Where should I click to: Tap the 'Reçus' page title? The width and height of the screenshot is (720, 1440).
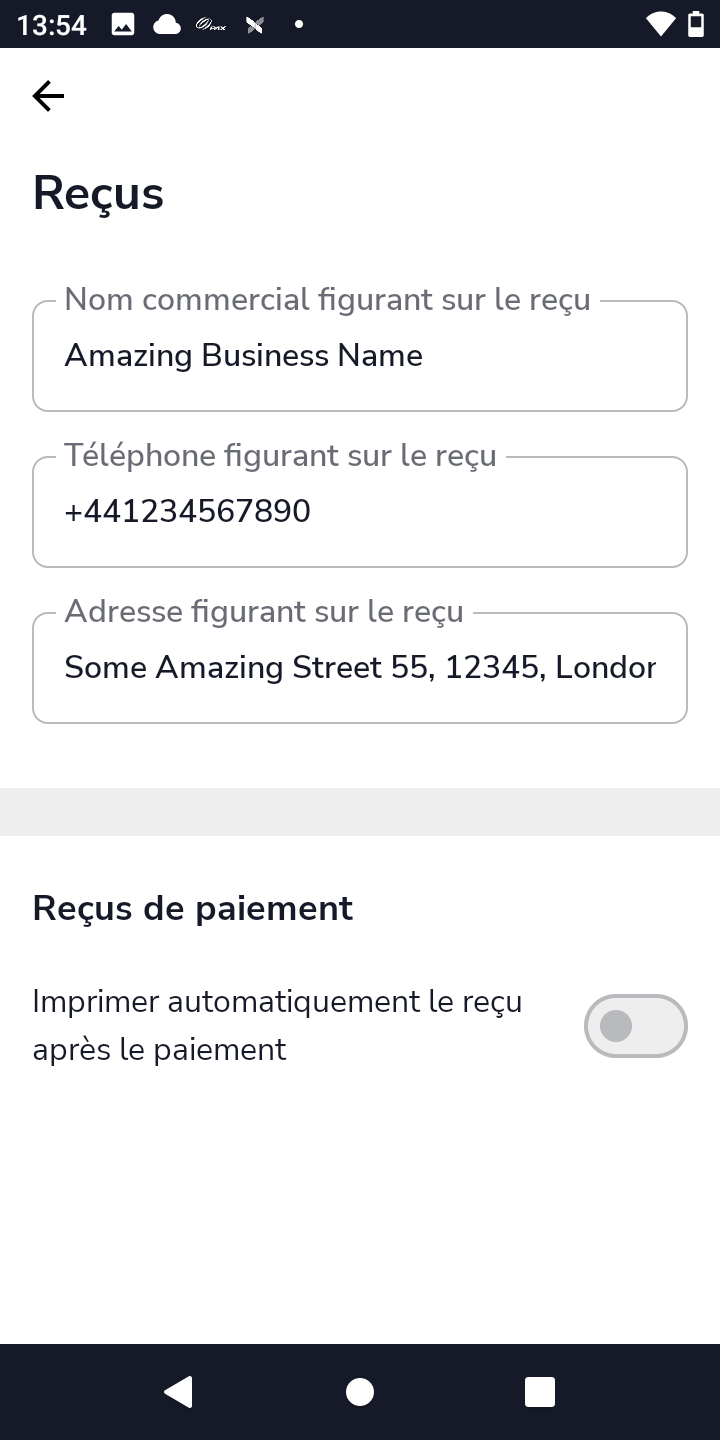[98, 193]
